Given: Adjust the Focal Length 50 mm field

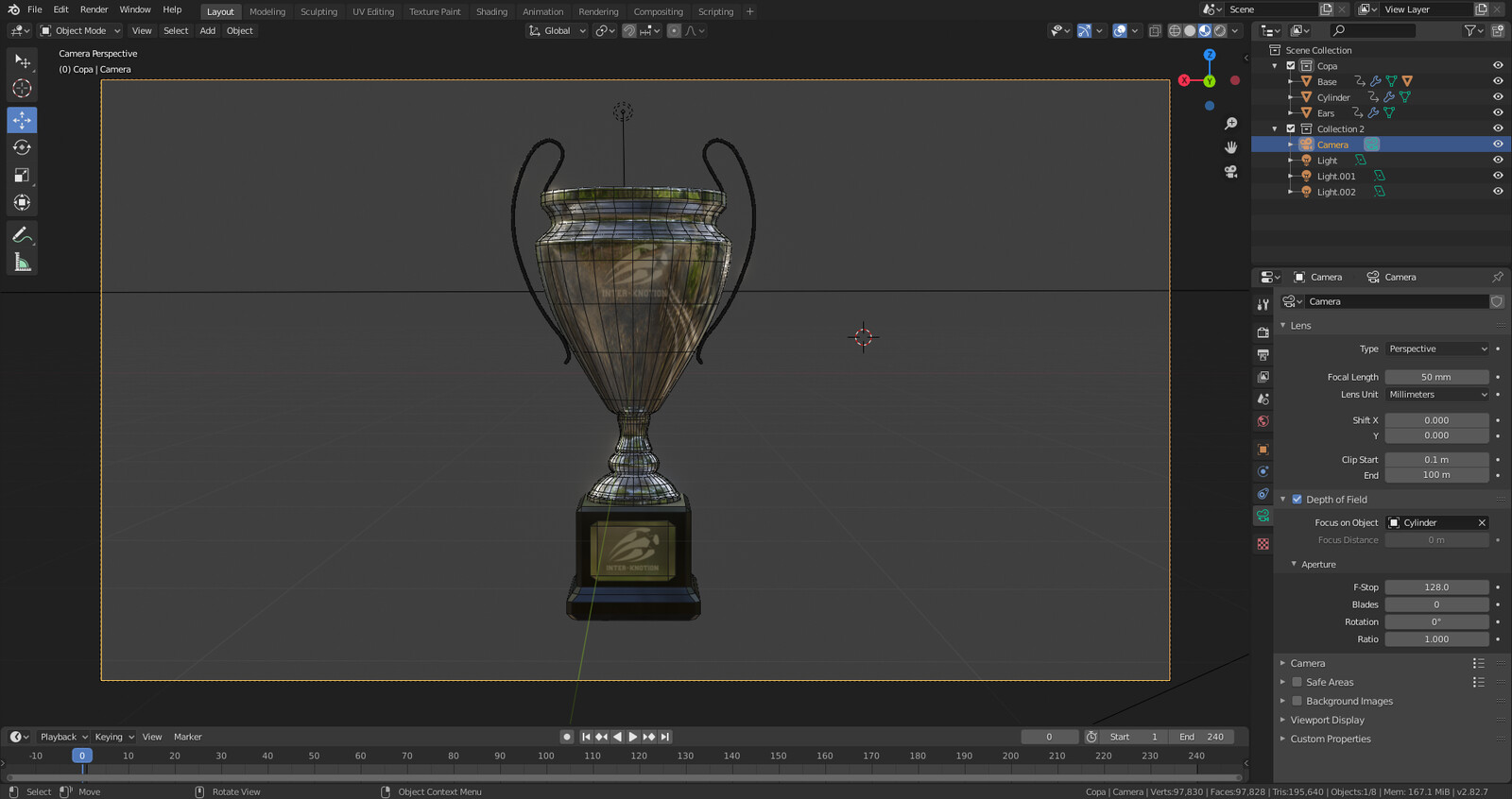Looking at the screenshot, I should [1436, 377].
